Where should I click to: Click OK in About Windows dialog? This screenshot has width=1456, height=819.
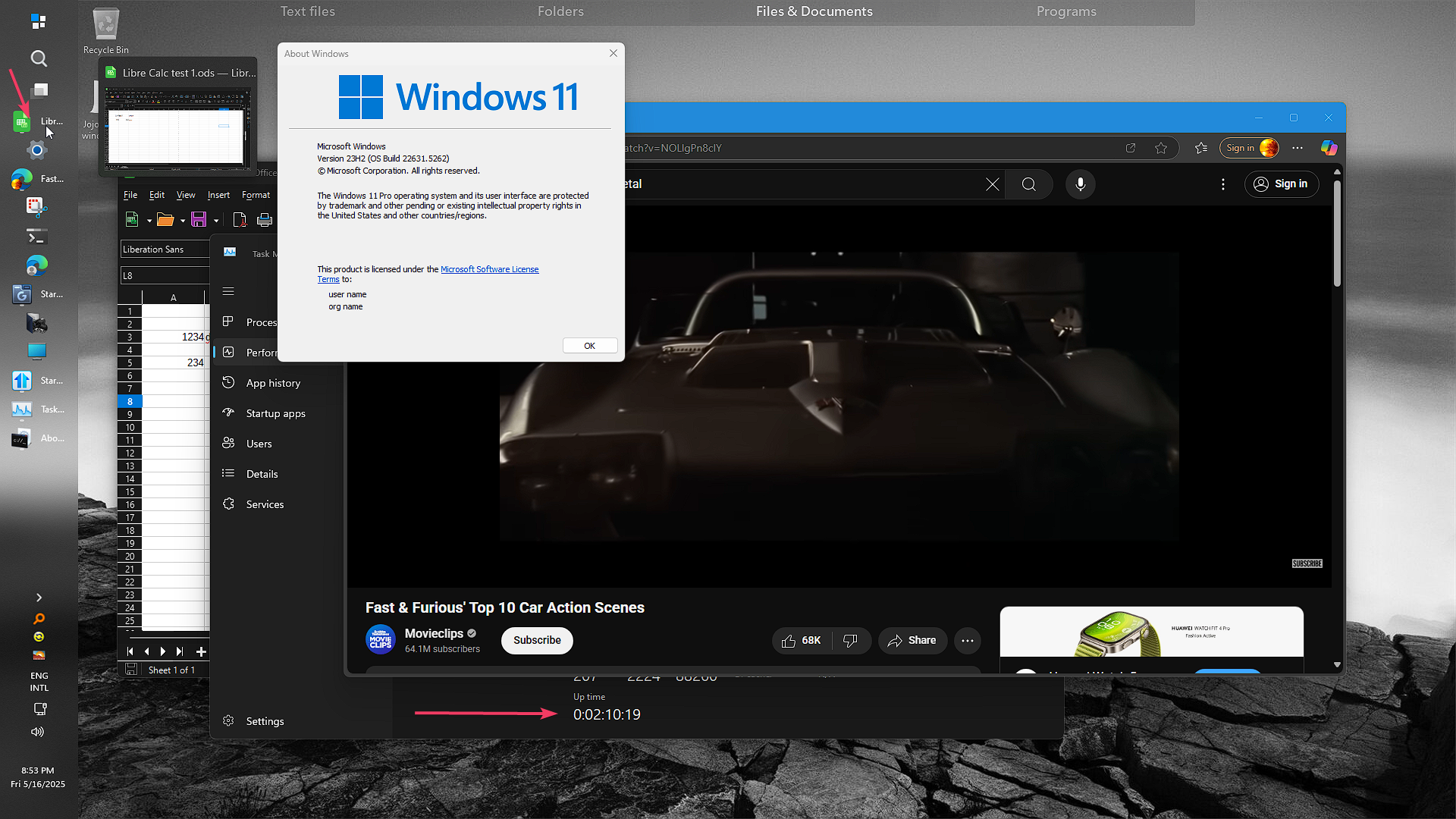pos(590,346)
